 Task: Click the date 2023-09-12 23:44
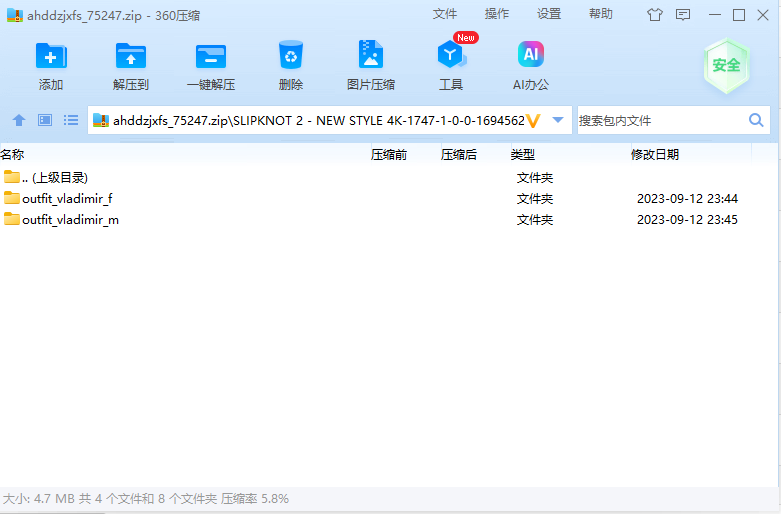(x=687, y=199)
